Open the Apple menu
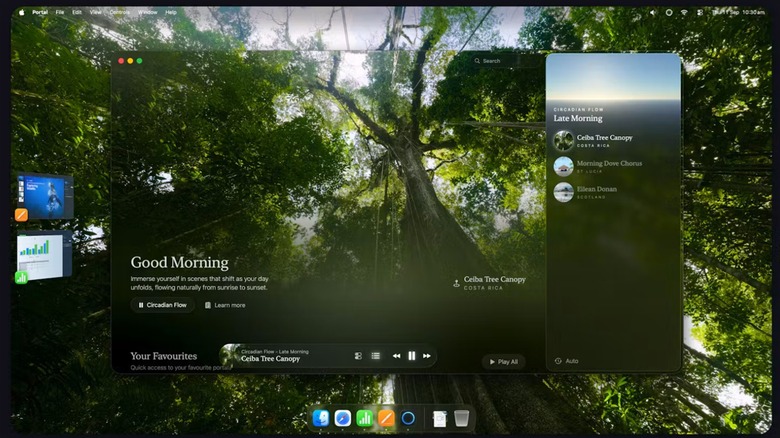Image resolution: width=780 pixels, height=438 pixels. [x=21, y=12]
